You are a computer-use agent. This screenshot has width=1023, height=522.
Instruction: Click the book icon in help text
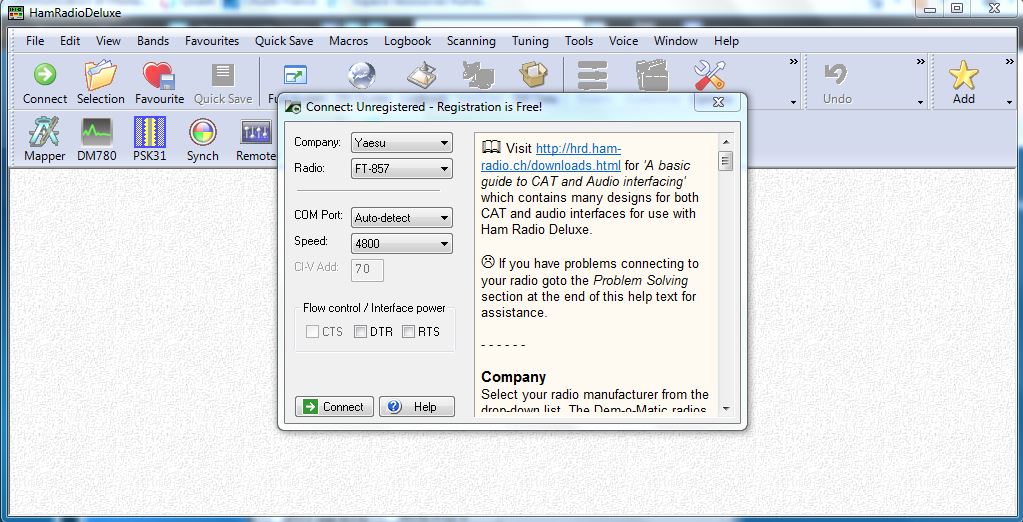coord(491,147)
